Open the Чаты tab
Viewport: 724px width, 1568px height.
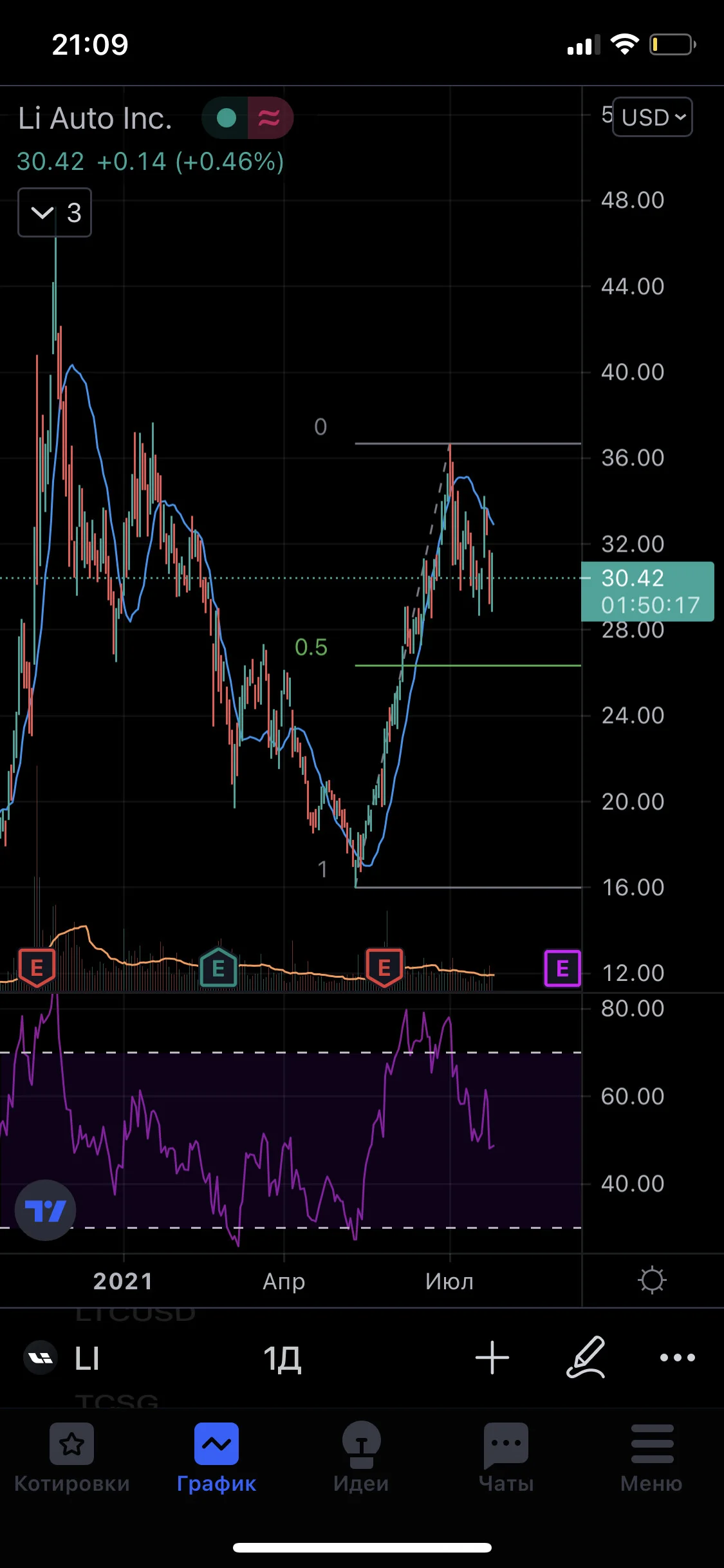point(506,1459)
